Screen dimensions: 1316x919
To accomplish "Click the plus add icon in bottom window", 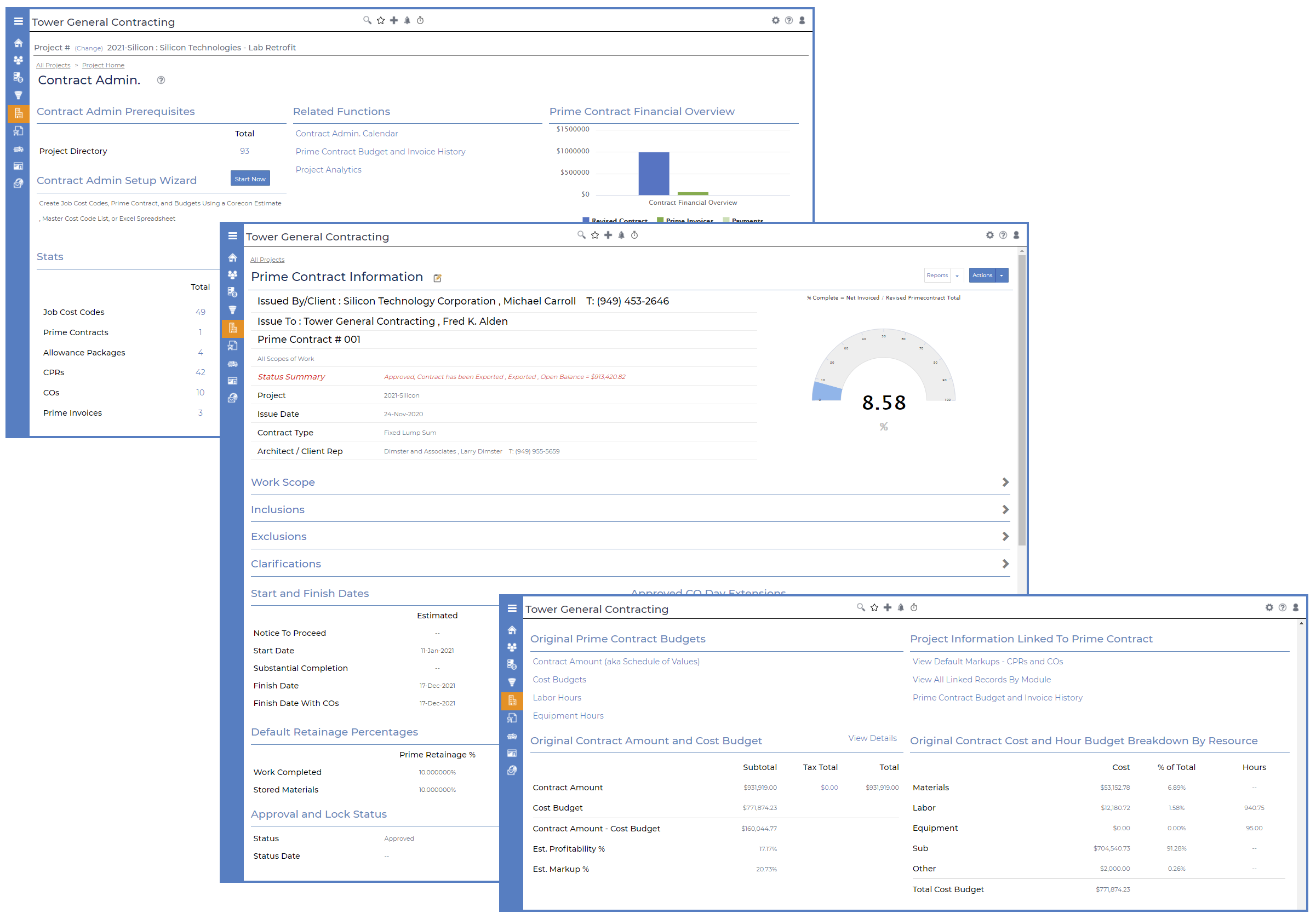I will point(887,607).
